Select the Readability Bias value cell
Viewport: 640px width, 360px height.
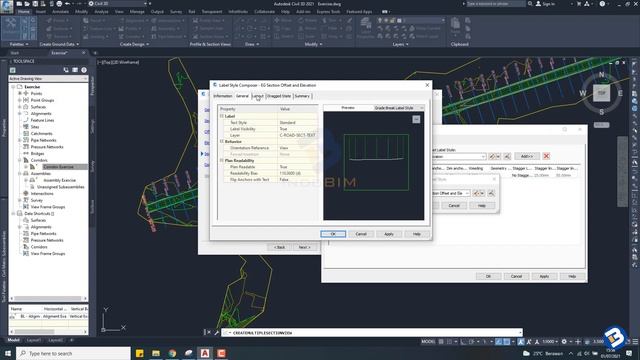[x=298, y=173]
